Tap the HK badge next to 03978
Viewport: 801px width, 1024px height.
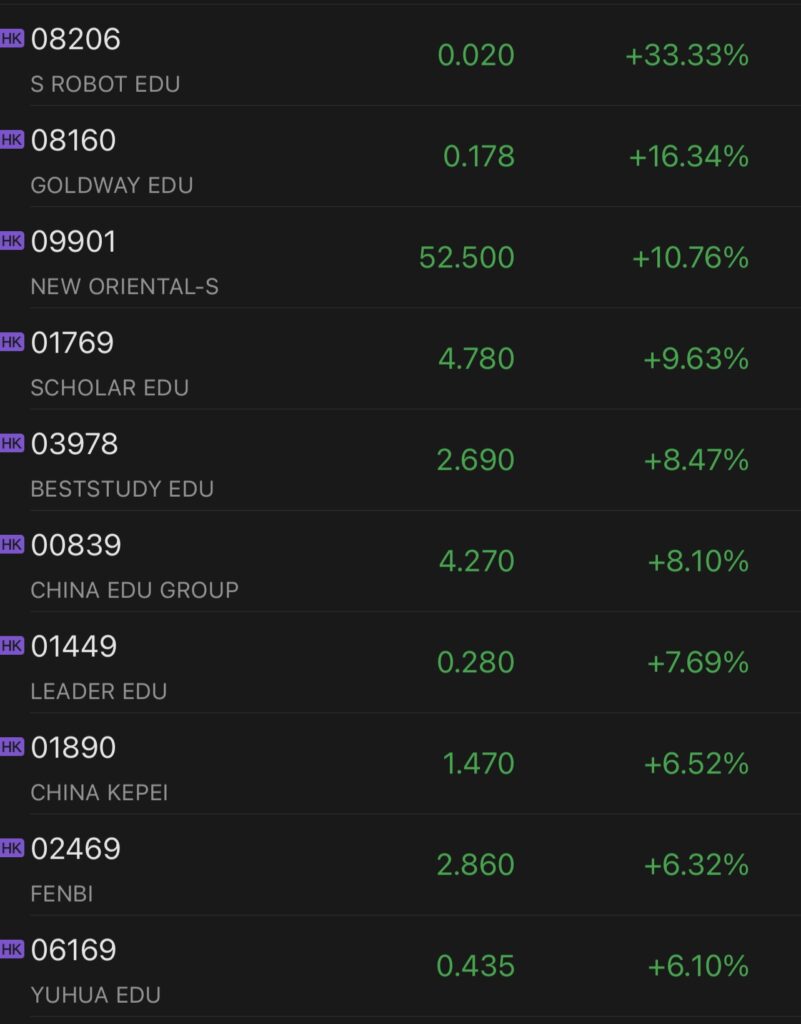[11, 443]
